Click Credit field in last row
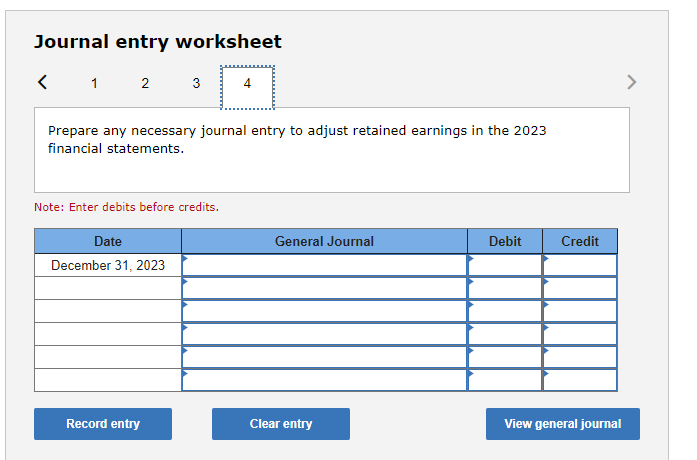The image size is (697, 460). (x=580, y=380)
